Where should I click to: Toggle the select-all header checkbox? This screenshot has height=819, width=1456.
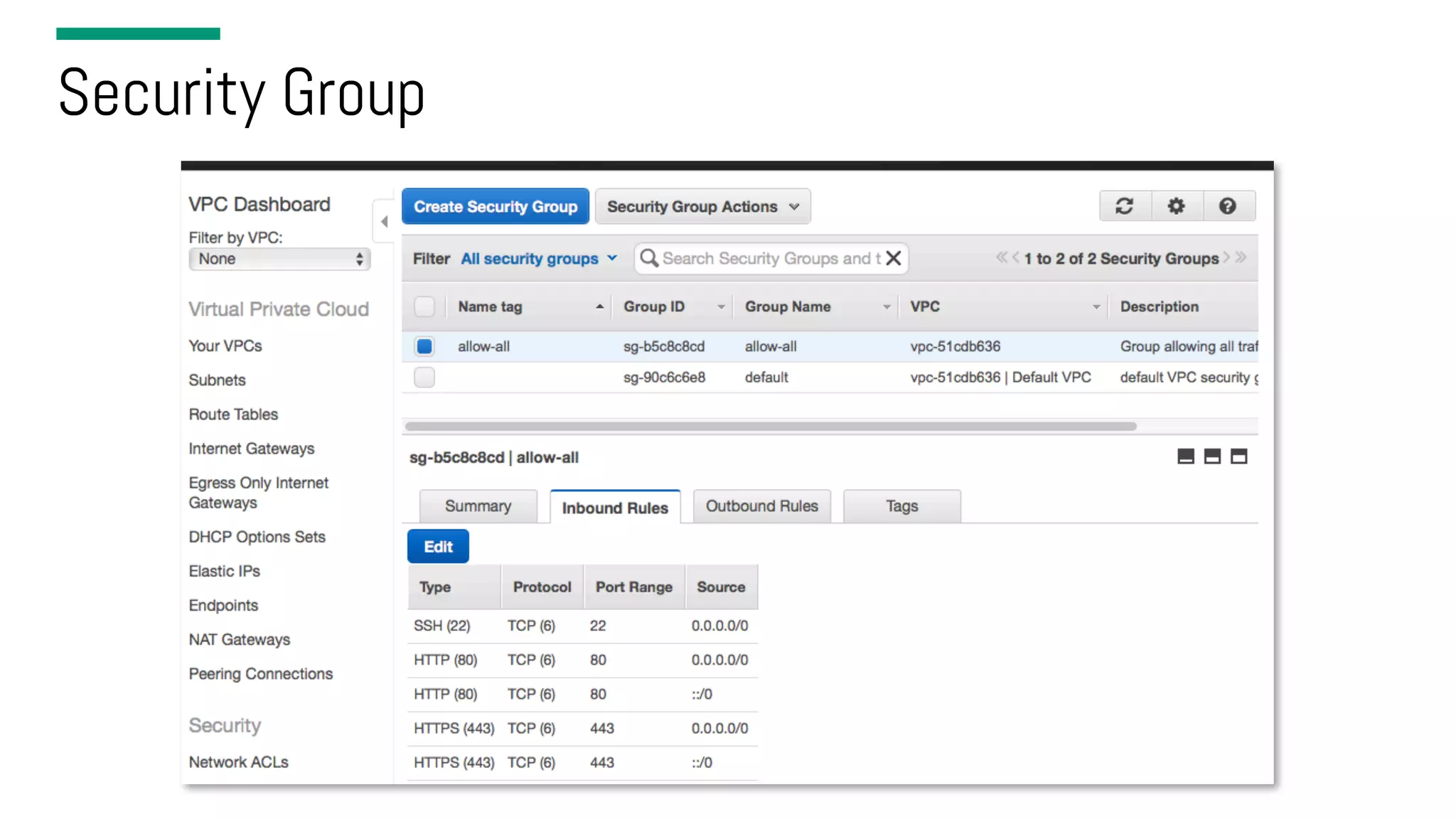click(x=424, y=306)
